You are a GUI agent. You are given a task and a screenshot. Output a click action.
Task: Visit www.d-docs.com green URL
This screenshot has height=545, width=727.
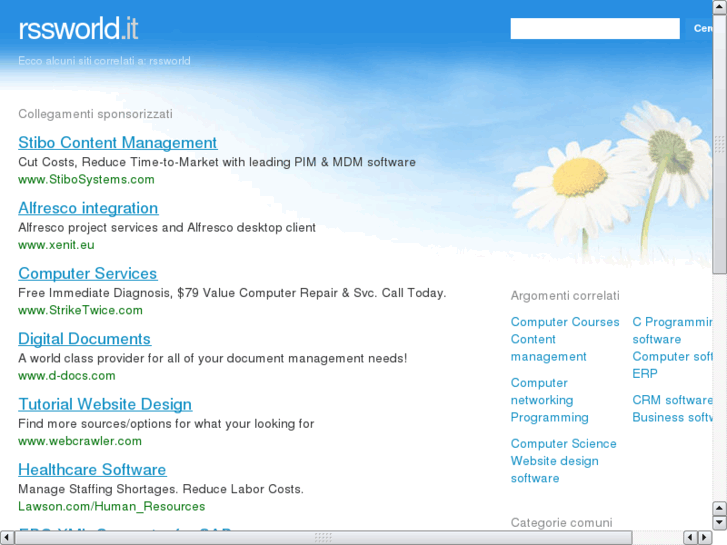click(67, 376)
